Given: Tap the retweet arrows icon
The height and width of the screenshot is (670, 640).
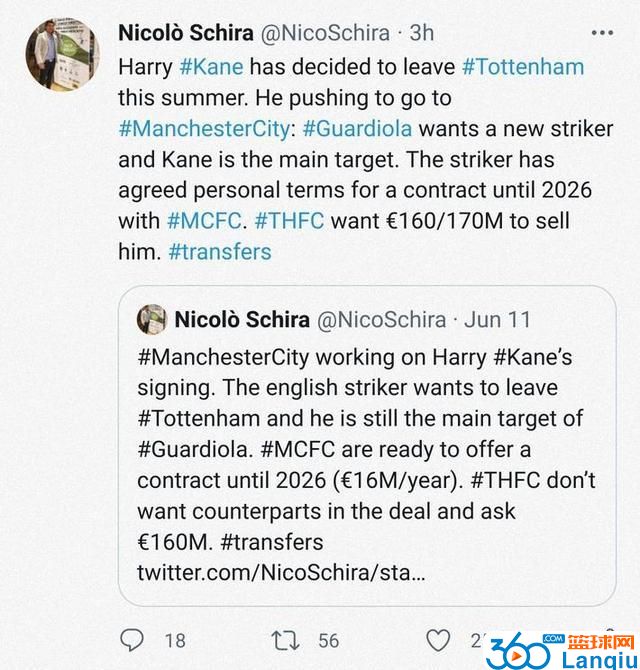Looking at the screenshot, I should click(287, 640).
